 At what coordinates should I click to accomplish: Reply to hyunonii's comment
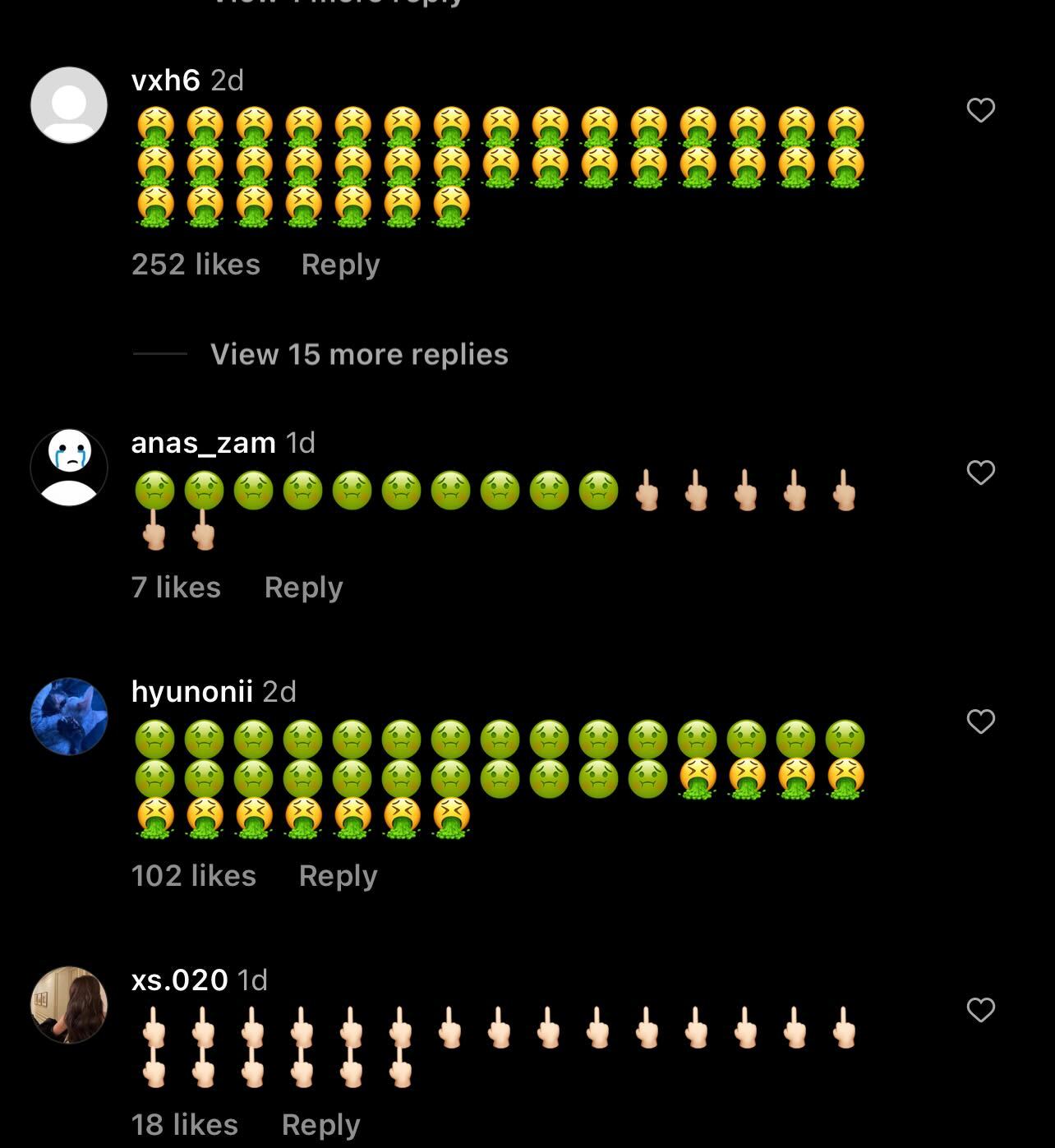338,876
